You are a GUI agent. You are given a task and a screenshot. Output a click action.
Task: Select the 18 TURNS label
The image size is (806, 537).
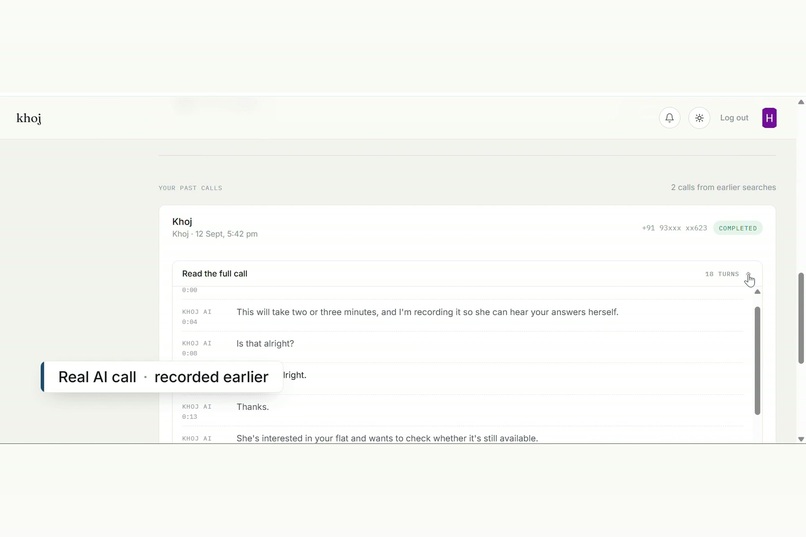coord(722,274)
